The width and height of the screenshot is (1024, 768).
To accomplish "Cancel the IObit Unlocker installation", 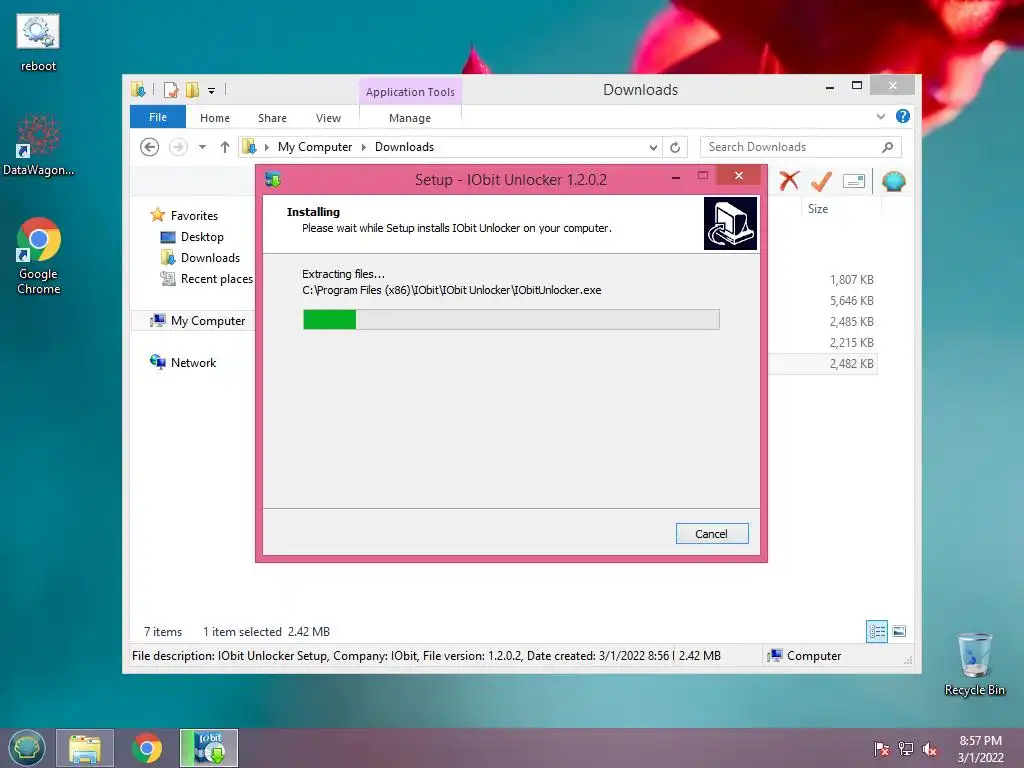I will (x=712, y=534).
